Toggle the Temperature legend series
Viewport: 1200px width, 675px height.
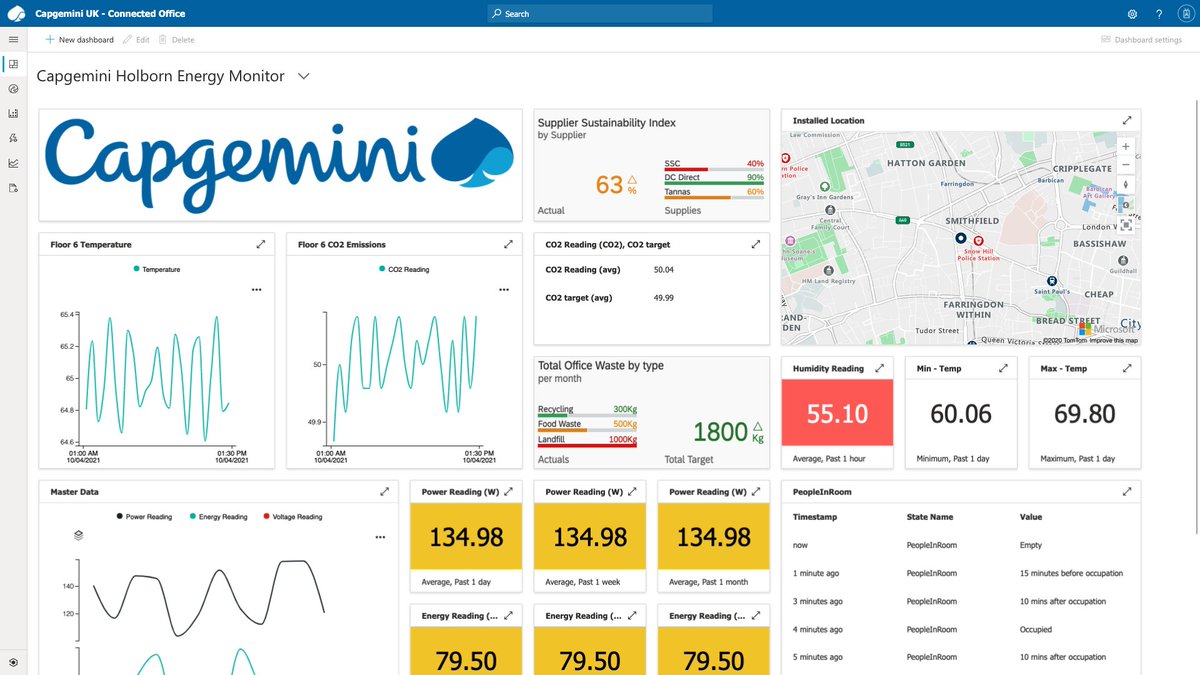pyautogui.click(x=156, y=269)
